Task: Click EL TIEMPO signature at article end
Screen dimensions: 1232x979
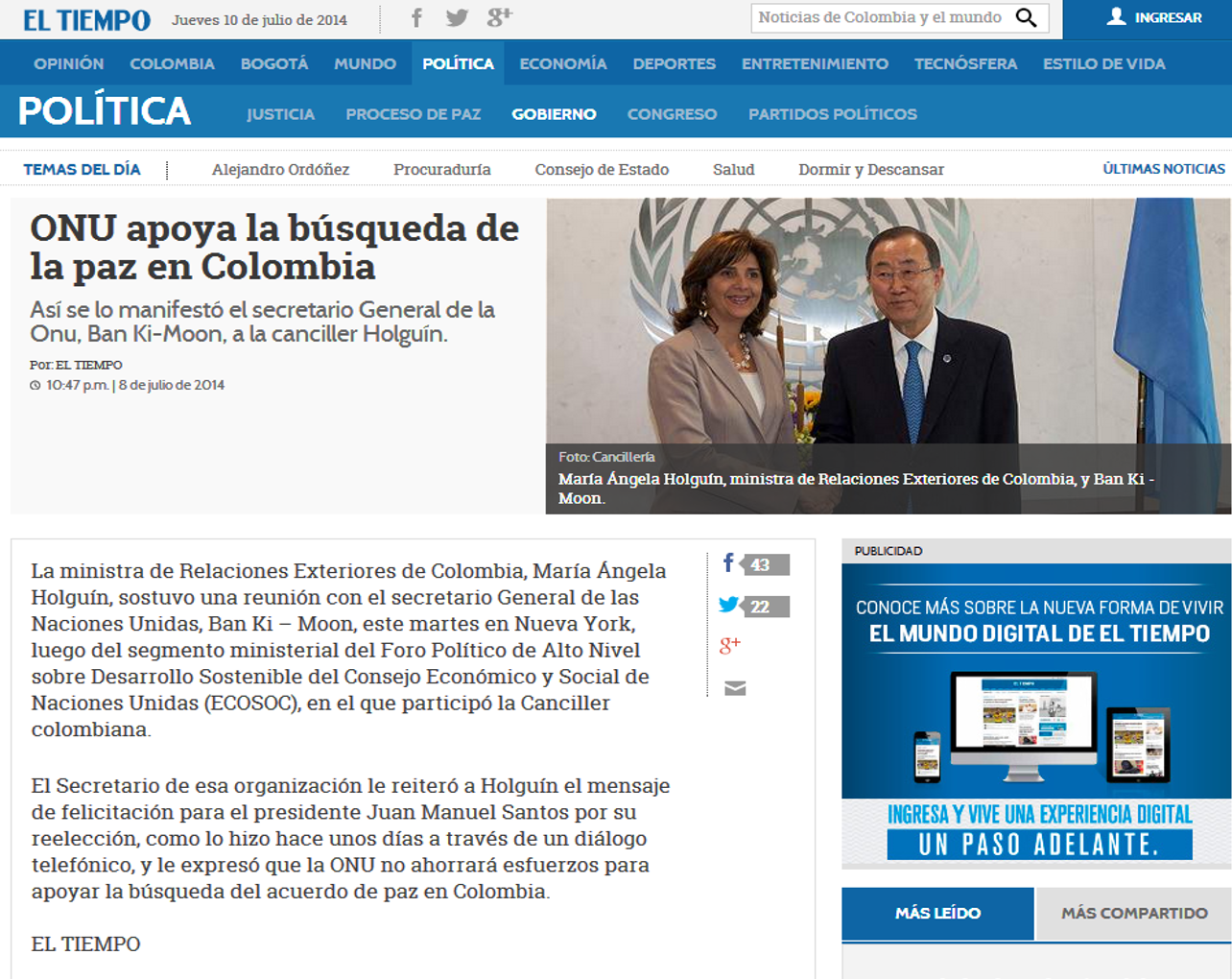Action: (x=85, y=943)
